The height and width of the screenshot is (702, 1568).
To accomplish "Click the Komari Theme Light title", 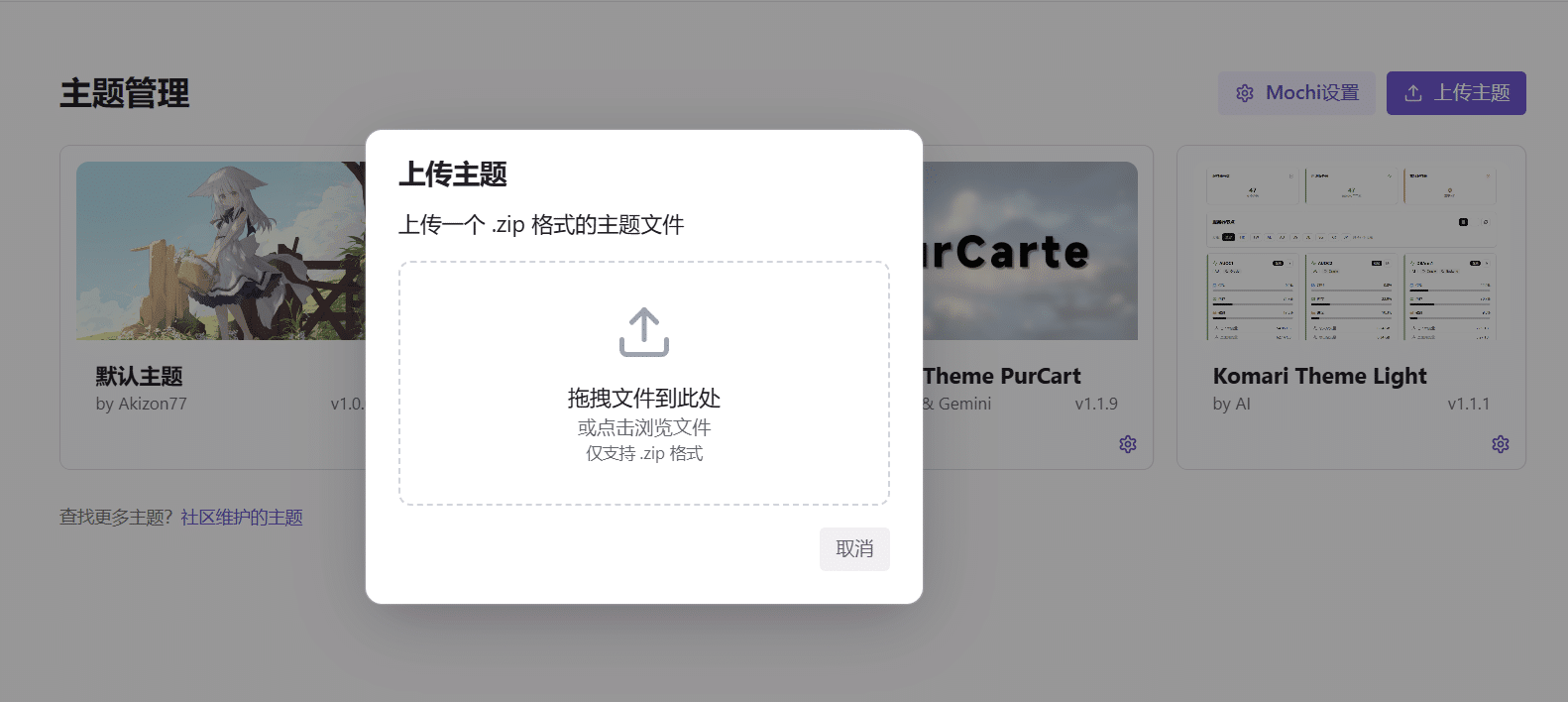I will click(1319, 376).
